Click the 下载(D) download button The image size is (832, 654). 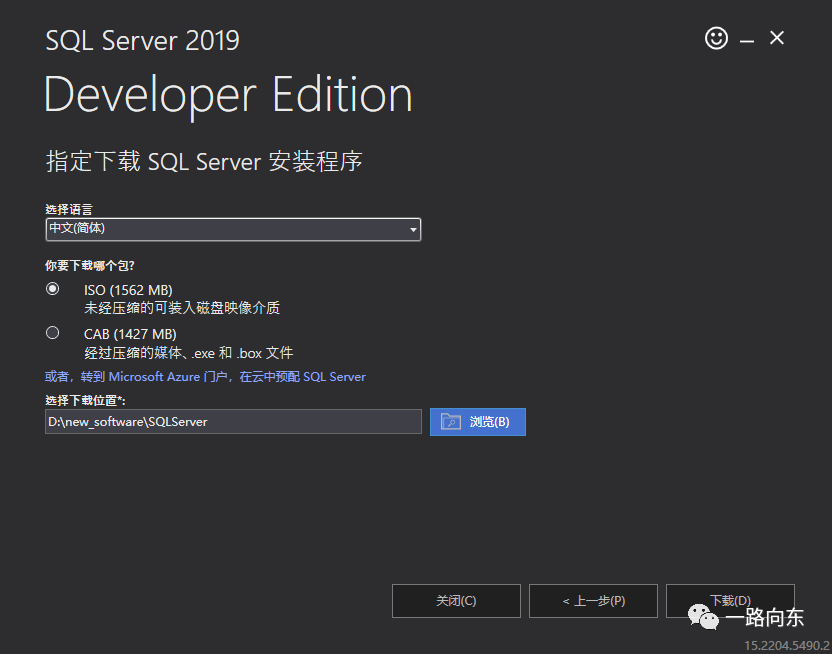click(x=730, y=601)
